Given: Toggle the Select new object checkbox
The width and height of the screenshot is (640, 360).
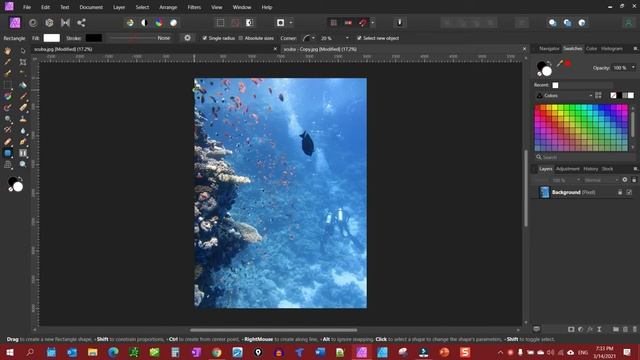Looking at the screenshot, I should click(359, 38).
